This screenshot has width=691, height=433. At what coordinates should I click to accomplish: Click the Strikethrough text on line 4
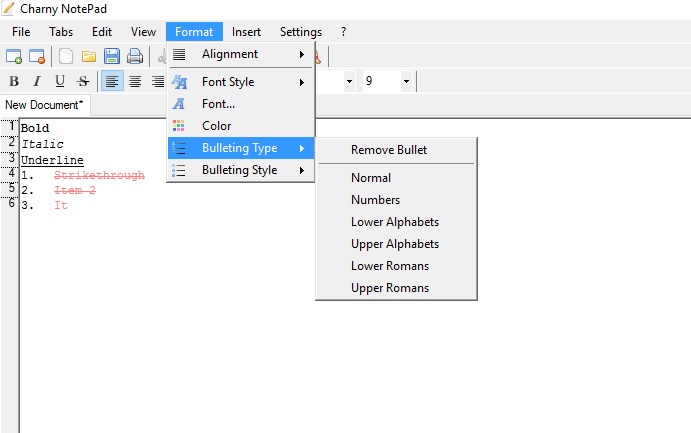click(x=99, y=175)
